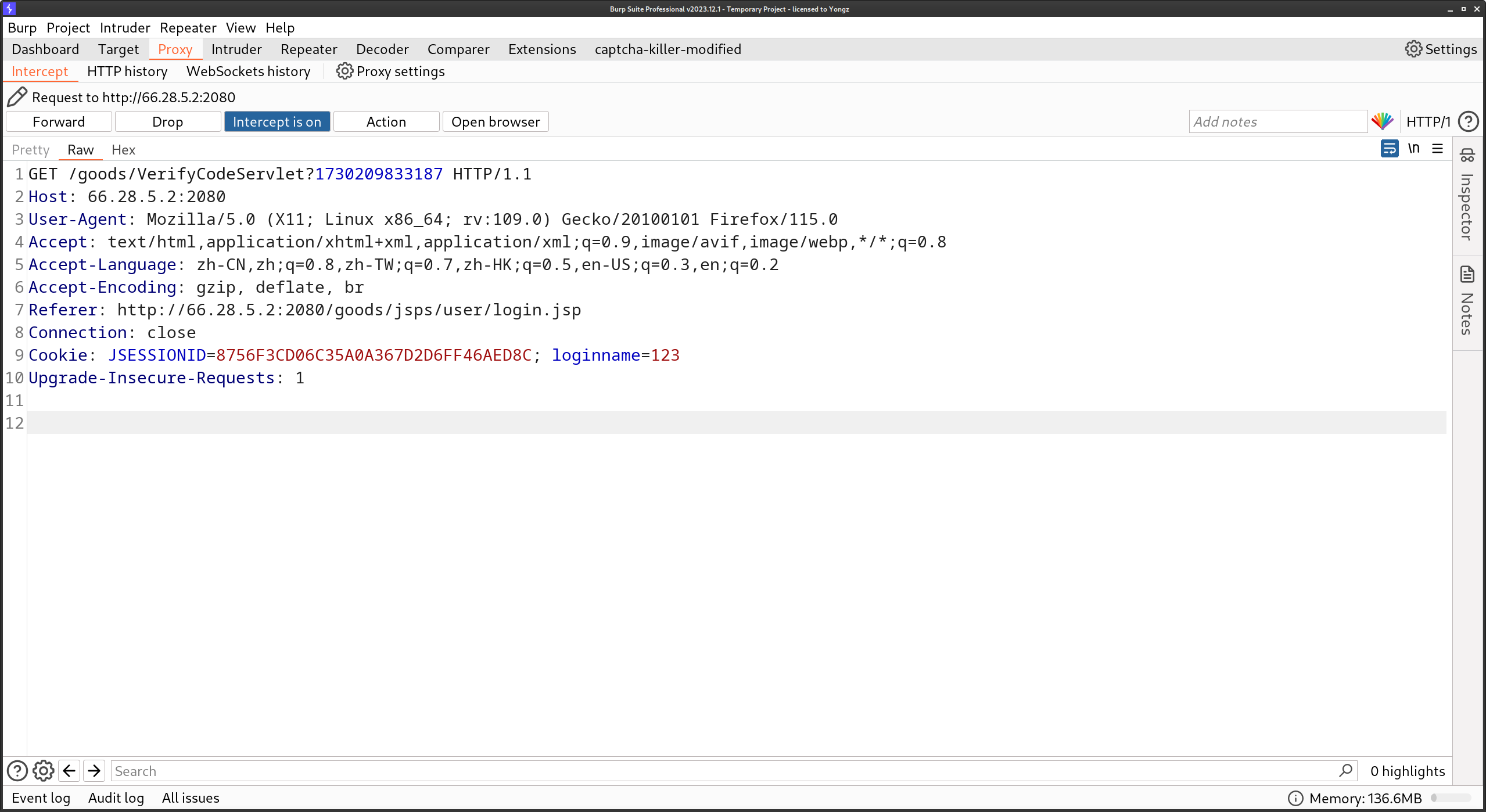Forward the intercepted request
The width and height of the screenshot is (1486, 812).
pos(59,121)
